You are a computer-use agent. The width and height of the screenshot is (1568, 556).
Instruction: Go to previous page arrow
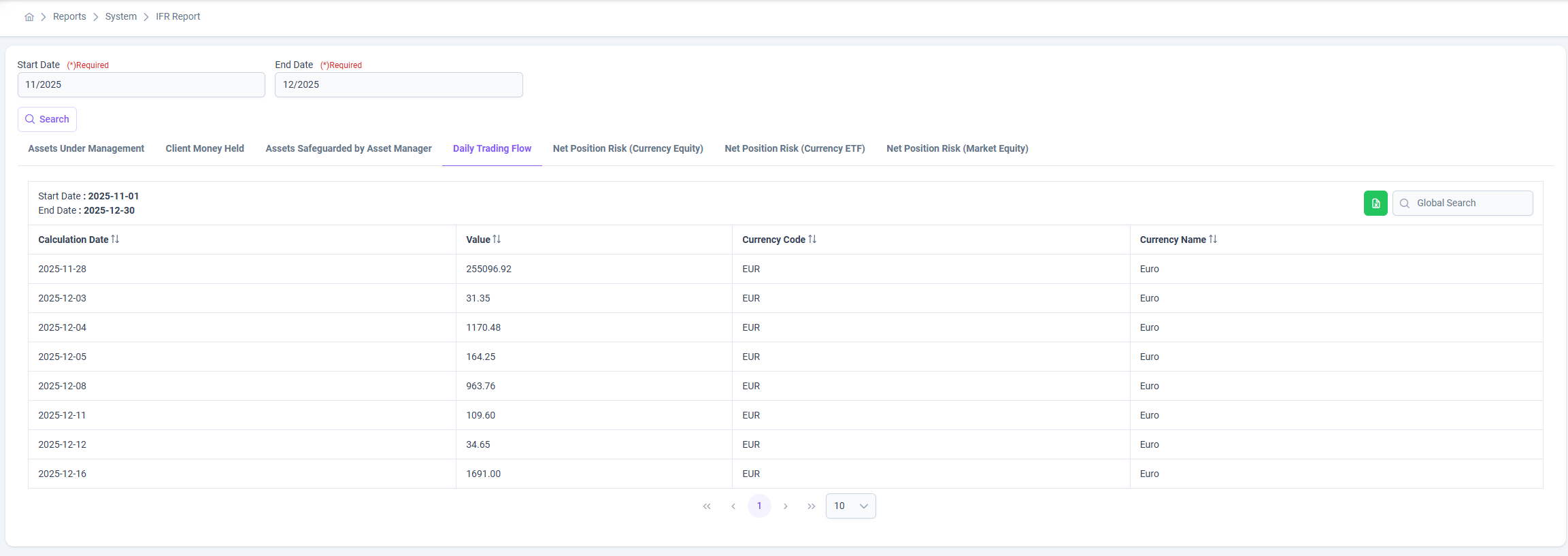coord(733,506)
